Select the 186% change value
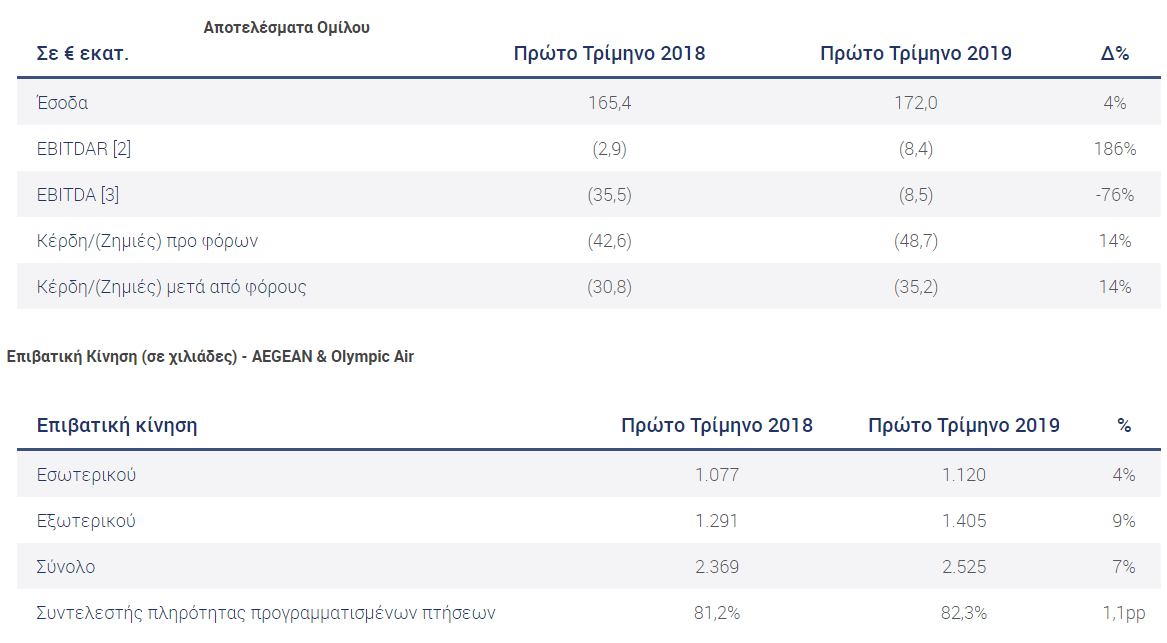 (x=1115, y=149)
